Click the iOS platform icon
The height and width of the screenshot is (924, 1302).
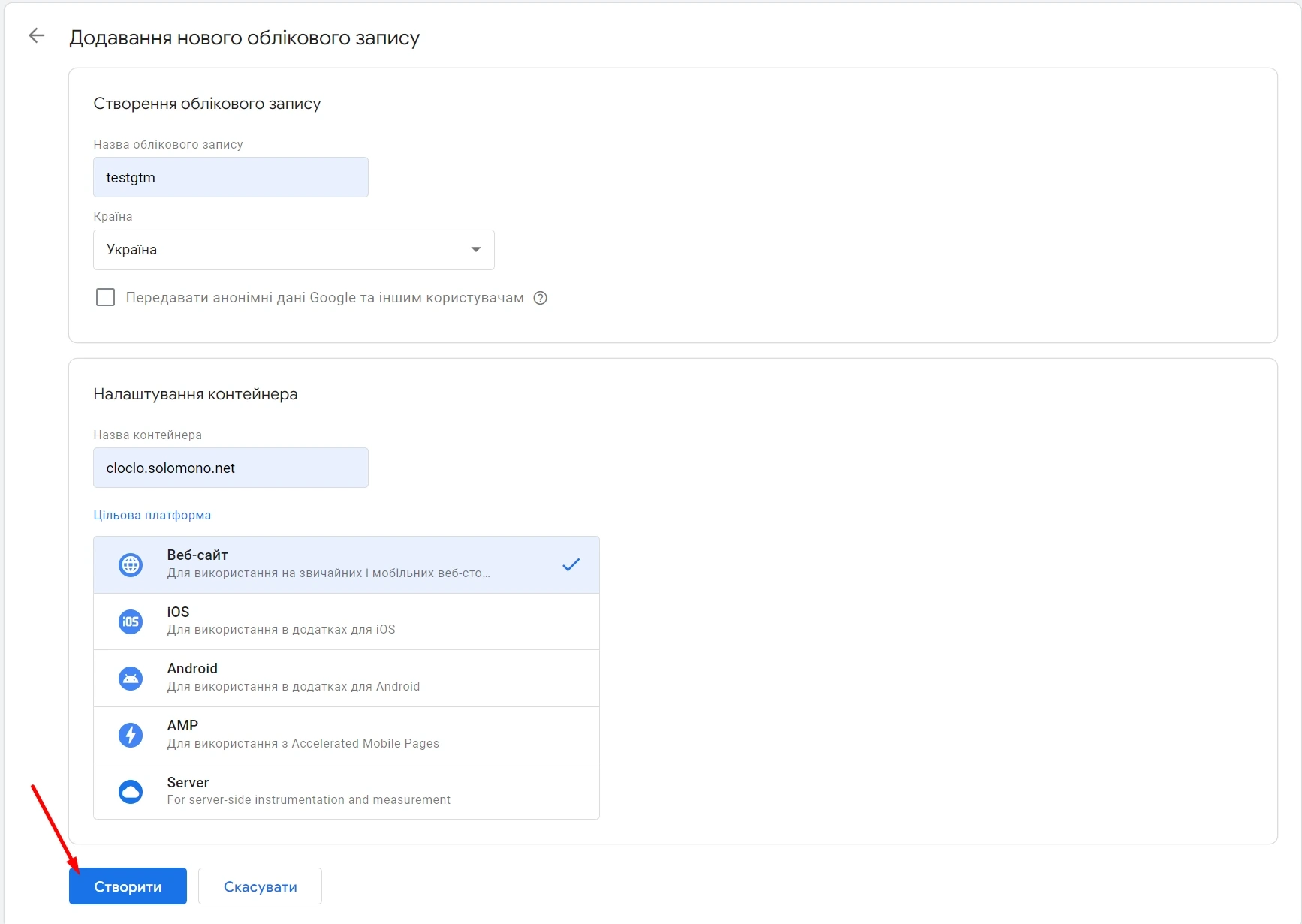pos(131,622)
